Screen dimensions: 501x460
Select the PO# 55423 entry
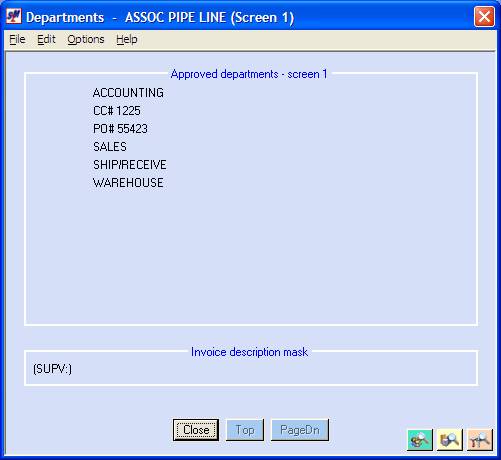click(120, 129)
